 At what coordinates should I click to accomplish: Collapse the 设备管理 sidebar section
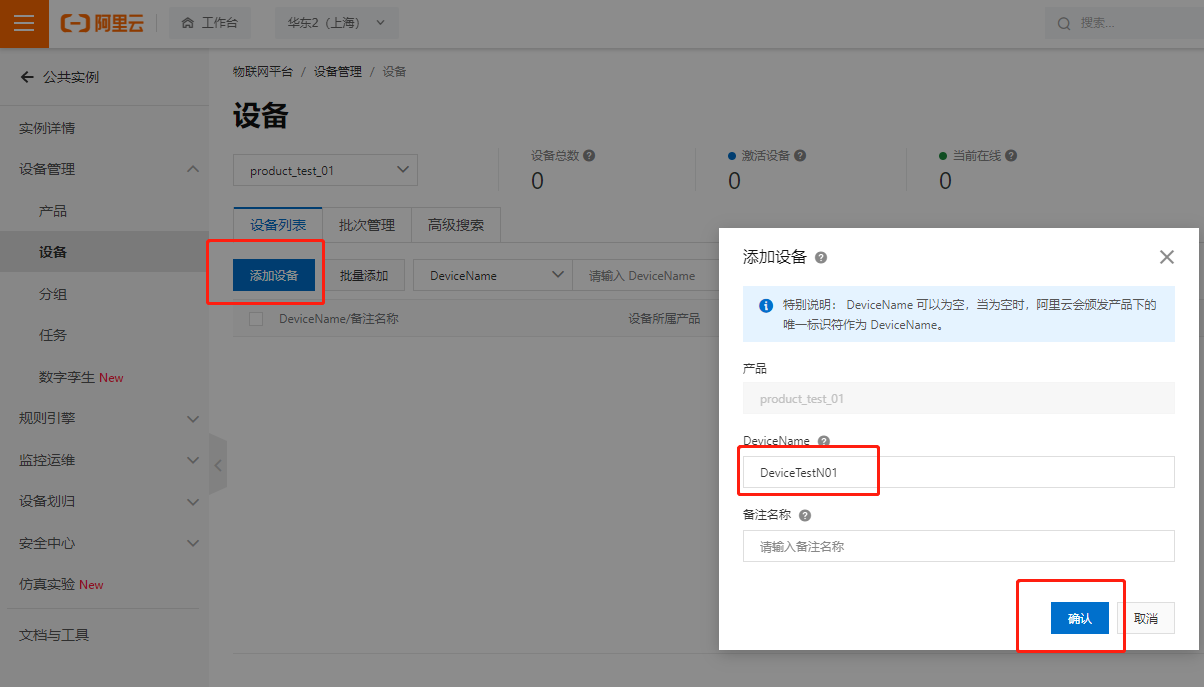tap(193, 169)
